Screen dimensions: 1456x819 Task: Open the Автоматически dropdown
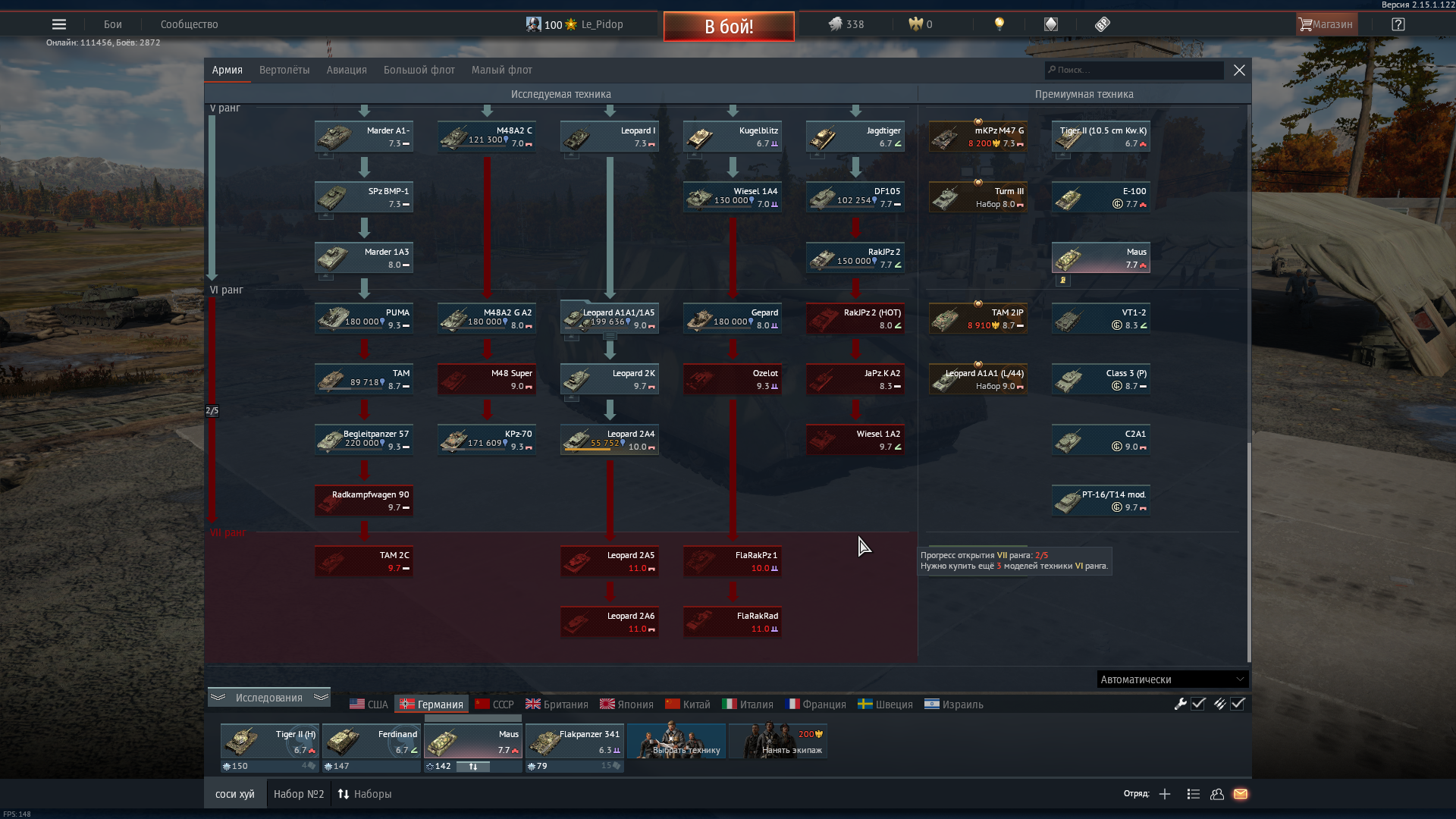[1172, 679]
